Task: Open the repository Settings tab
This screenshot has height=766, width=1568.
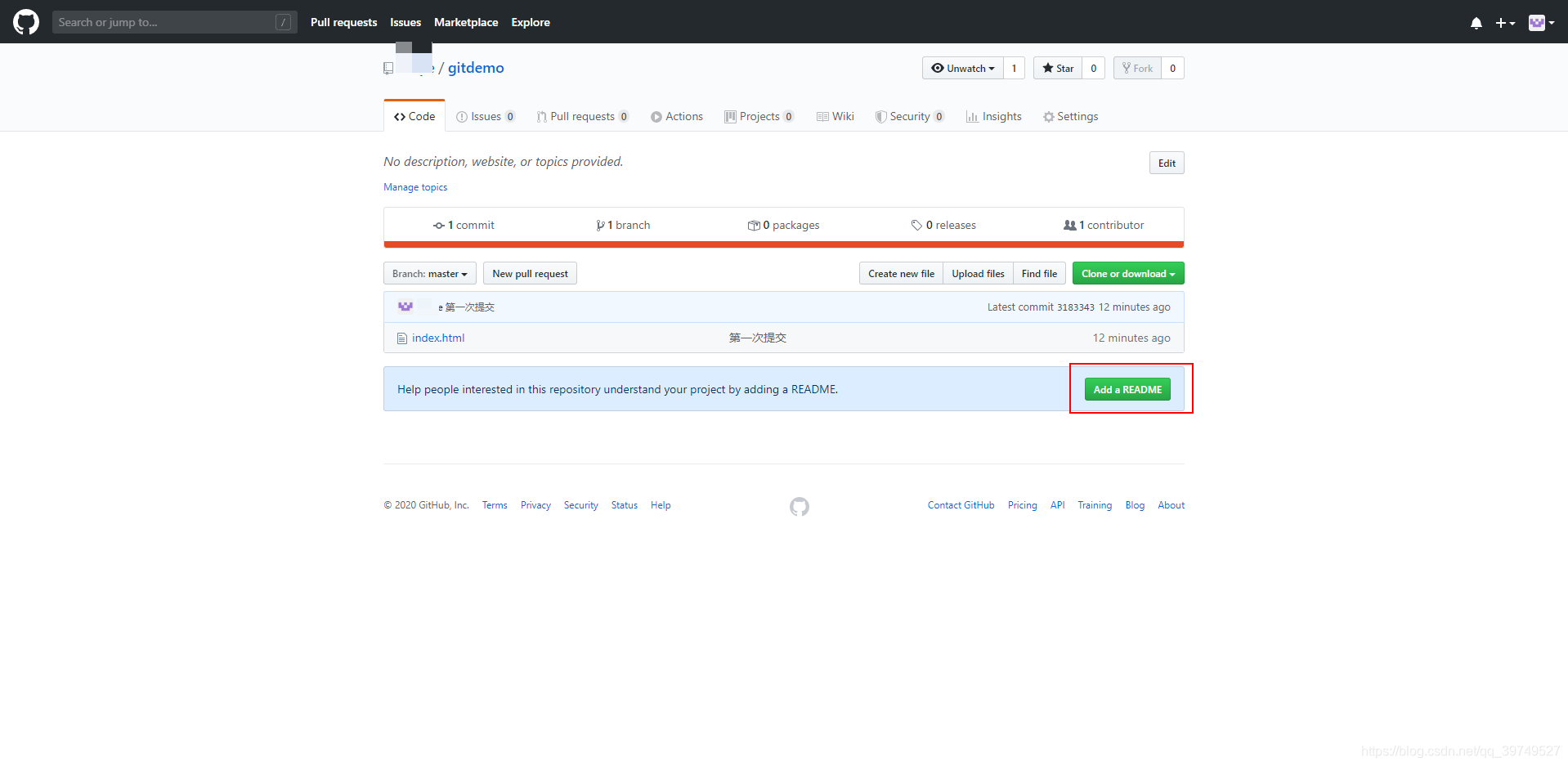Action: click(1070, 116)
